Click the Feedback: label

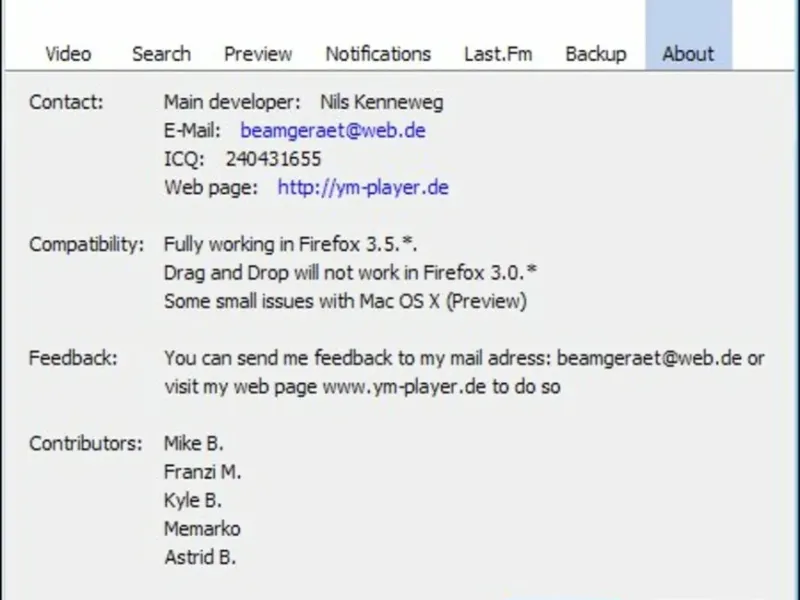[x=73, y=358]
